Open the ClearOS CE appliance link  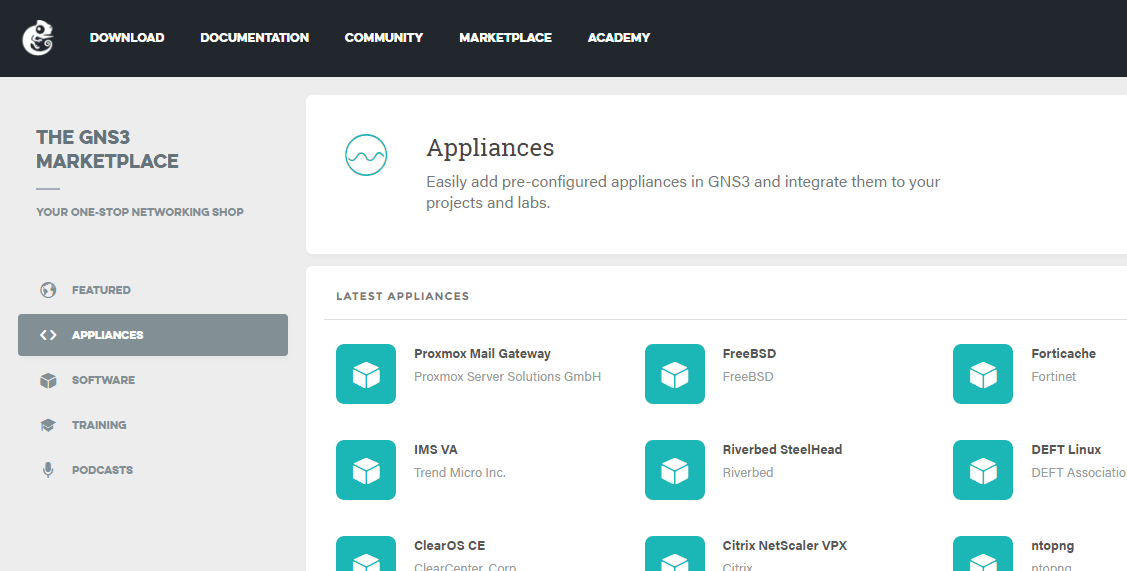pyautogui.click(x=449, y=546)
